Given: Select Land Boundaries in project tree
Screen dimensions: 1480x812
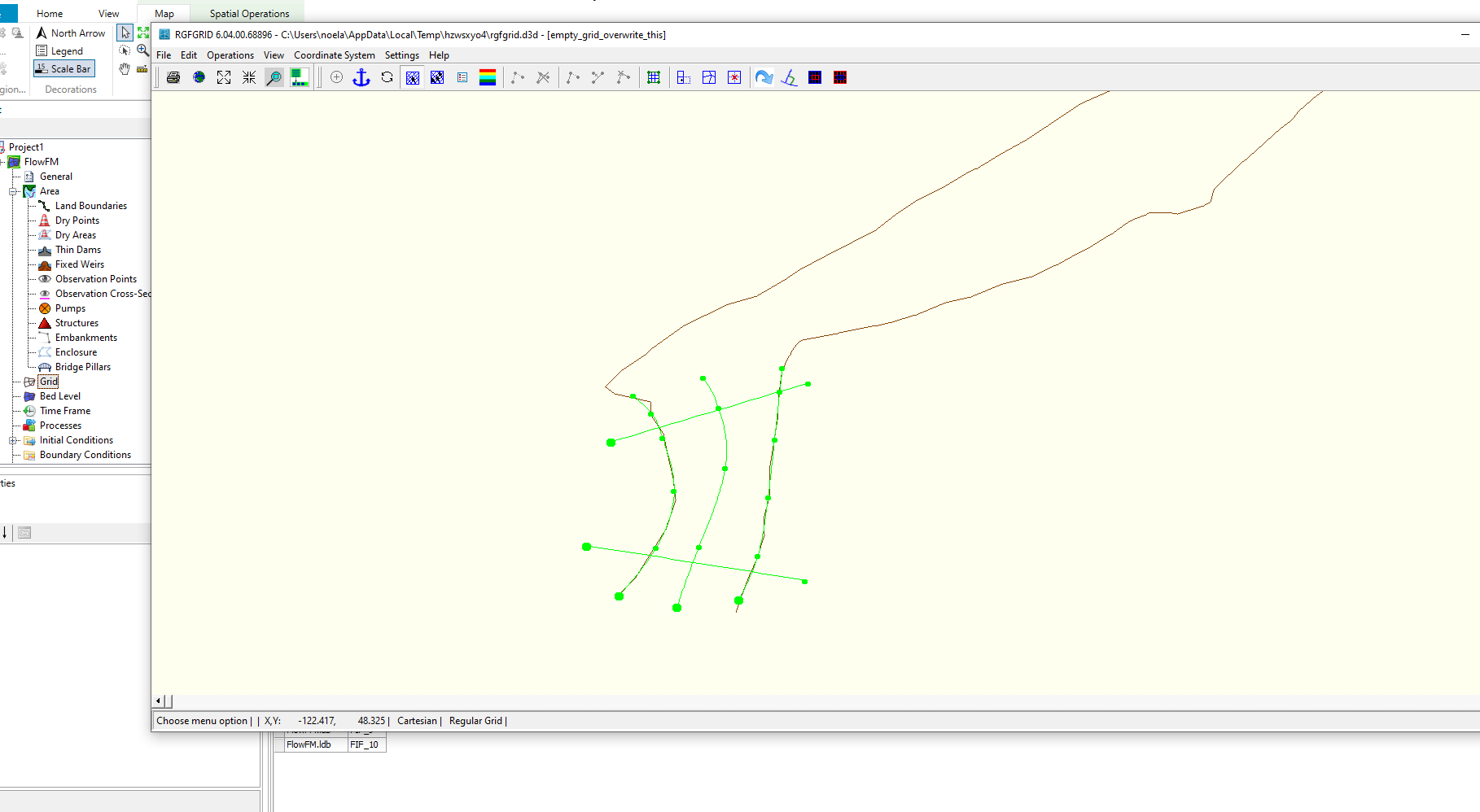Looking at the screenshot, I should tap(90, 206).
